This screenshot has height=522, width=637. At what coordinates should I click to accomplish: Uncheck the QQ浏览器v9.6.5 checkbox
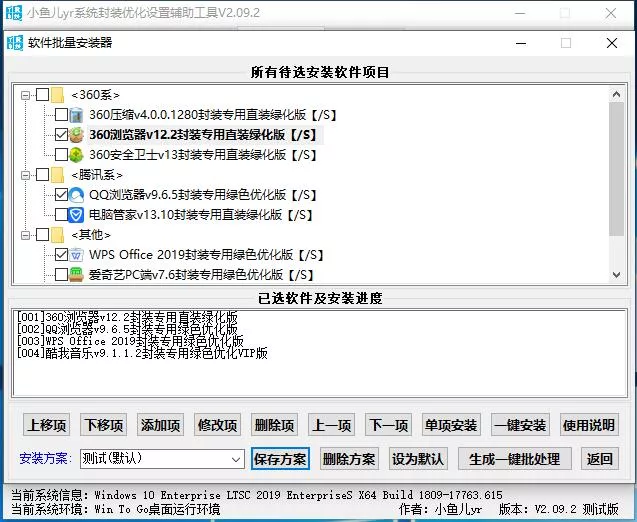point(61,195)
